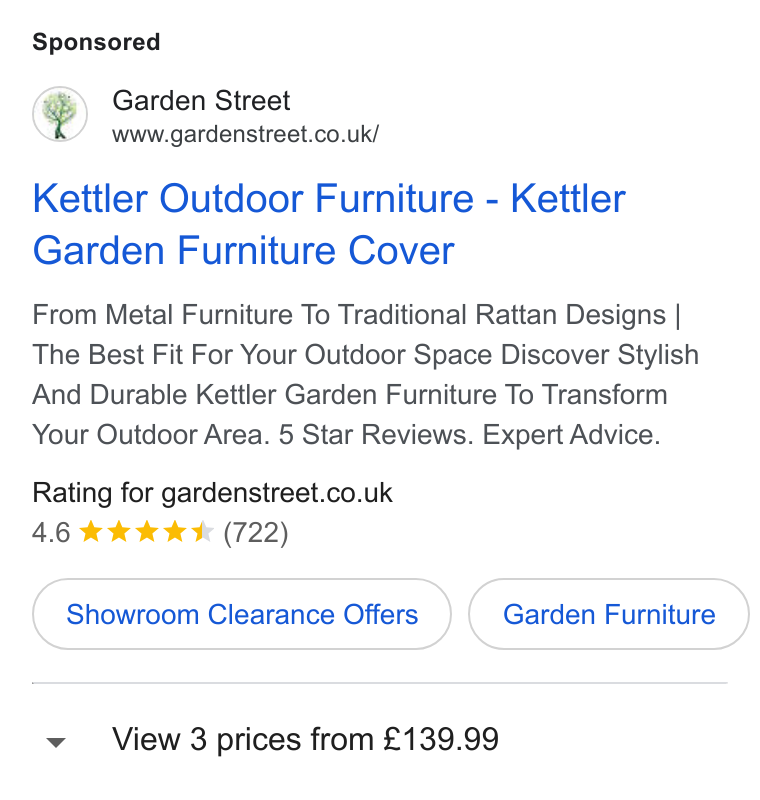The height and width of the screenshot is (800, 760).
Task: Click the 4.6 rating score
Action: [x=51, y=533]
